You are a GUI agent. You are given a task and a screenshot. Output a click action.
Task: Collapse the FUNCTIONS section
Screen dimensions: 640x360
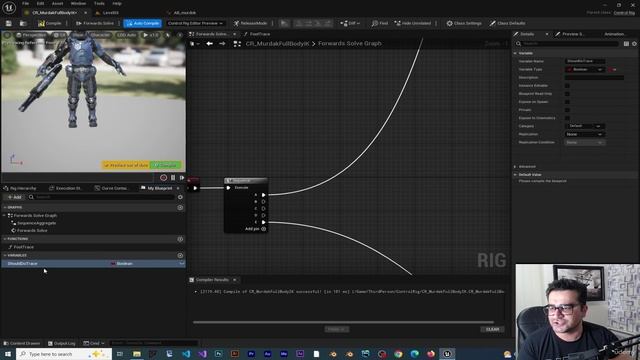point(5,239)
